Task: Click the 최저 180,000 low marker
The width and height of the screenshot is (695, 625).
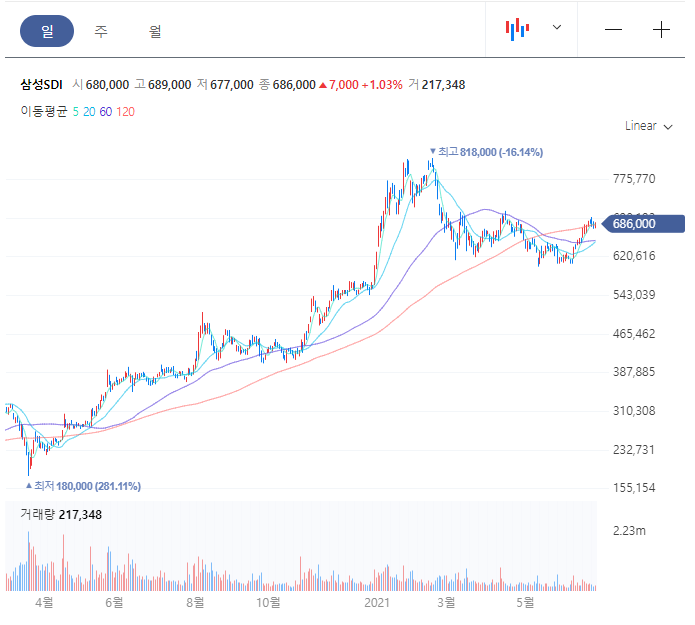Action: tap(83, 486)
